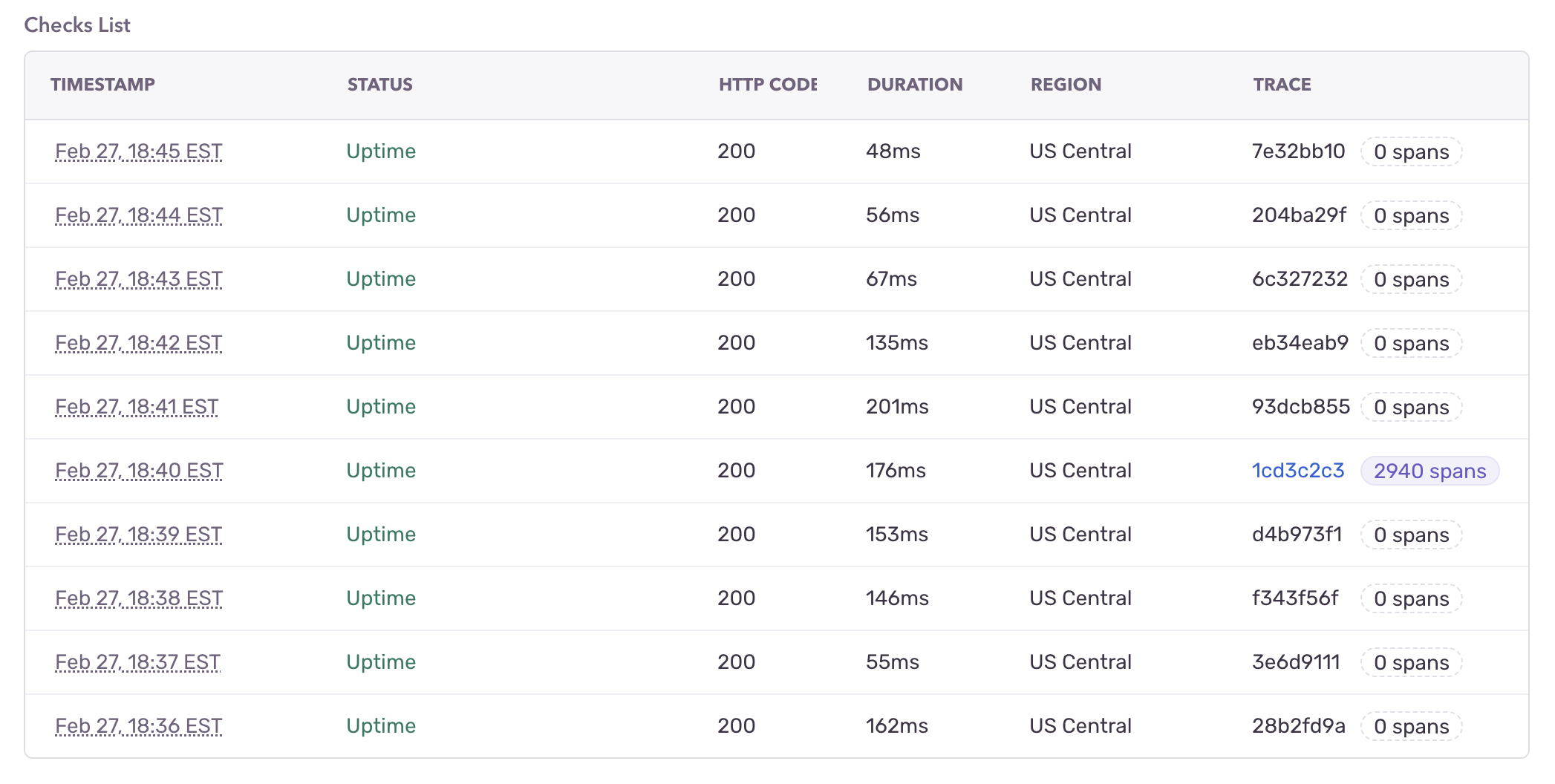
Task: Click the 162ms duration value
Action: 896,726
